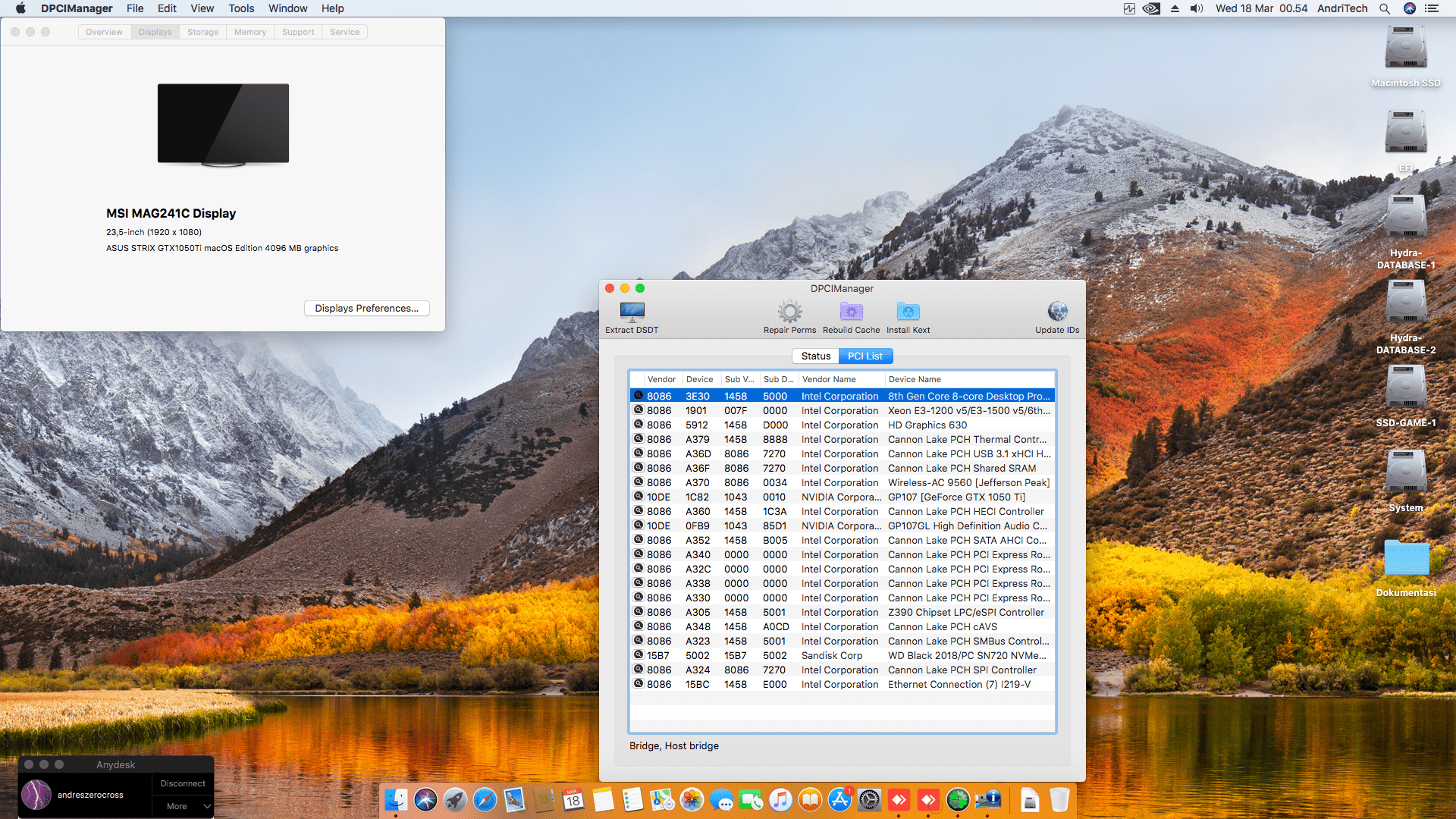Image resolution: width=1456 pixels, height=819 pixels.
Task: Open the Spotlight search icon
Action: [1384, 8]
